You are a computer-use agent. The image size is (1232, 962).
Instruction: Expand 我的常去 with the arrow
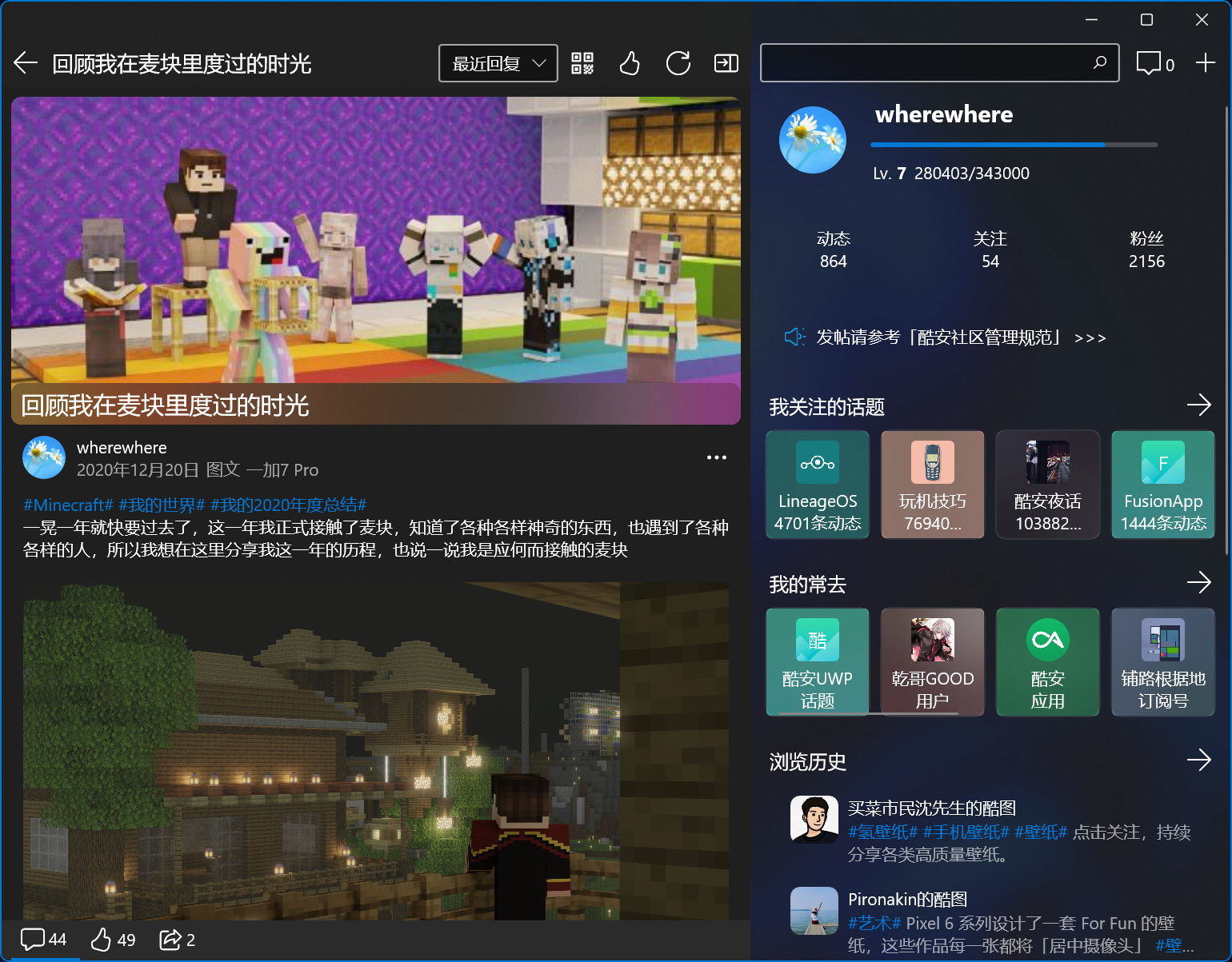point(1198,583)
